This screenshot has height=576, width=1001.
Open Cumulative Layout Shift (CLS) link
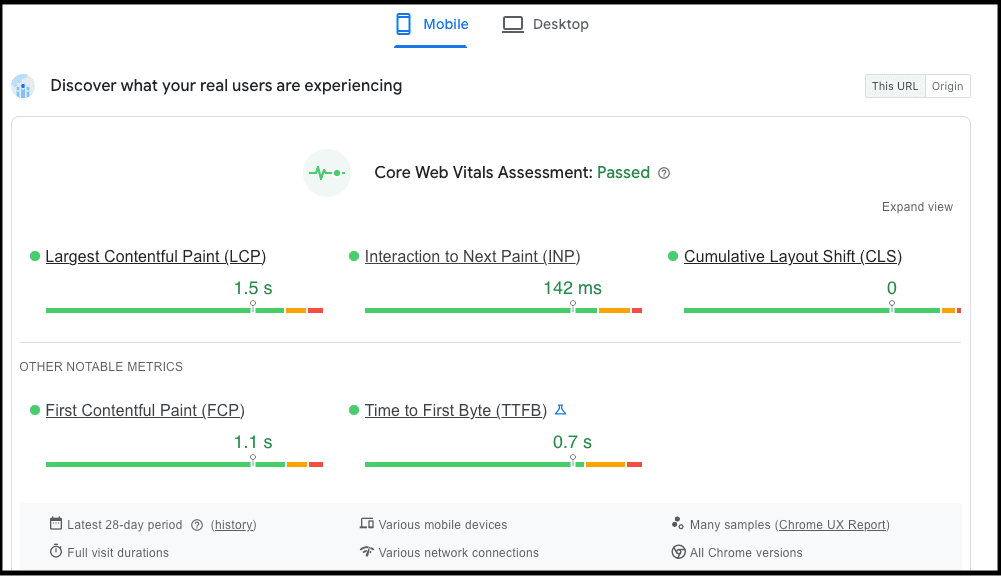pyautogui.click(x=792, y=257)
